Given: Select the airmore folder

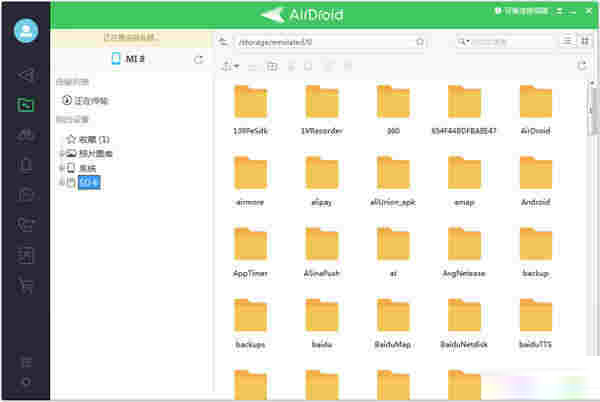Looking at the screenshot, I should [250, 182].
